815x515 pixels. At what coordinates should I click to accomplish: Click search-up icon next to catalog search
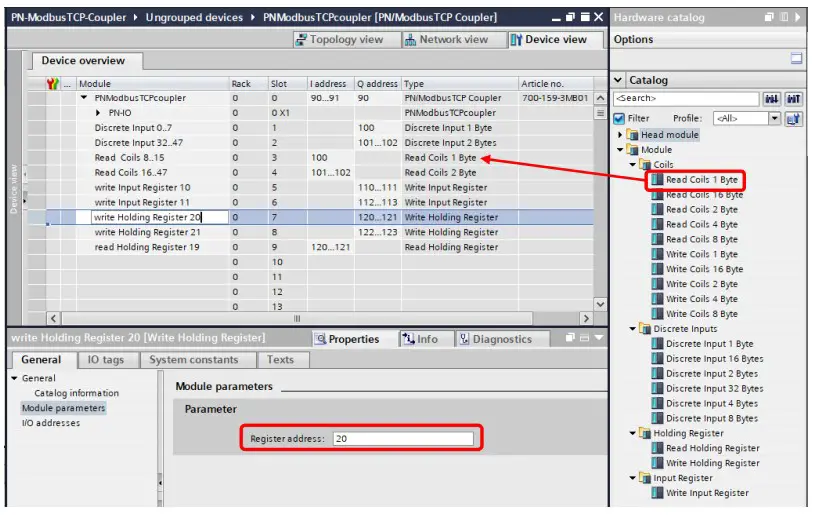pos(793,99)
